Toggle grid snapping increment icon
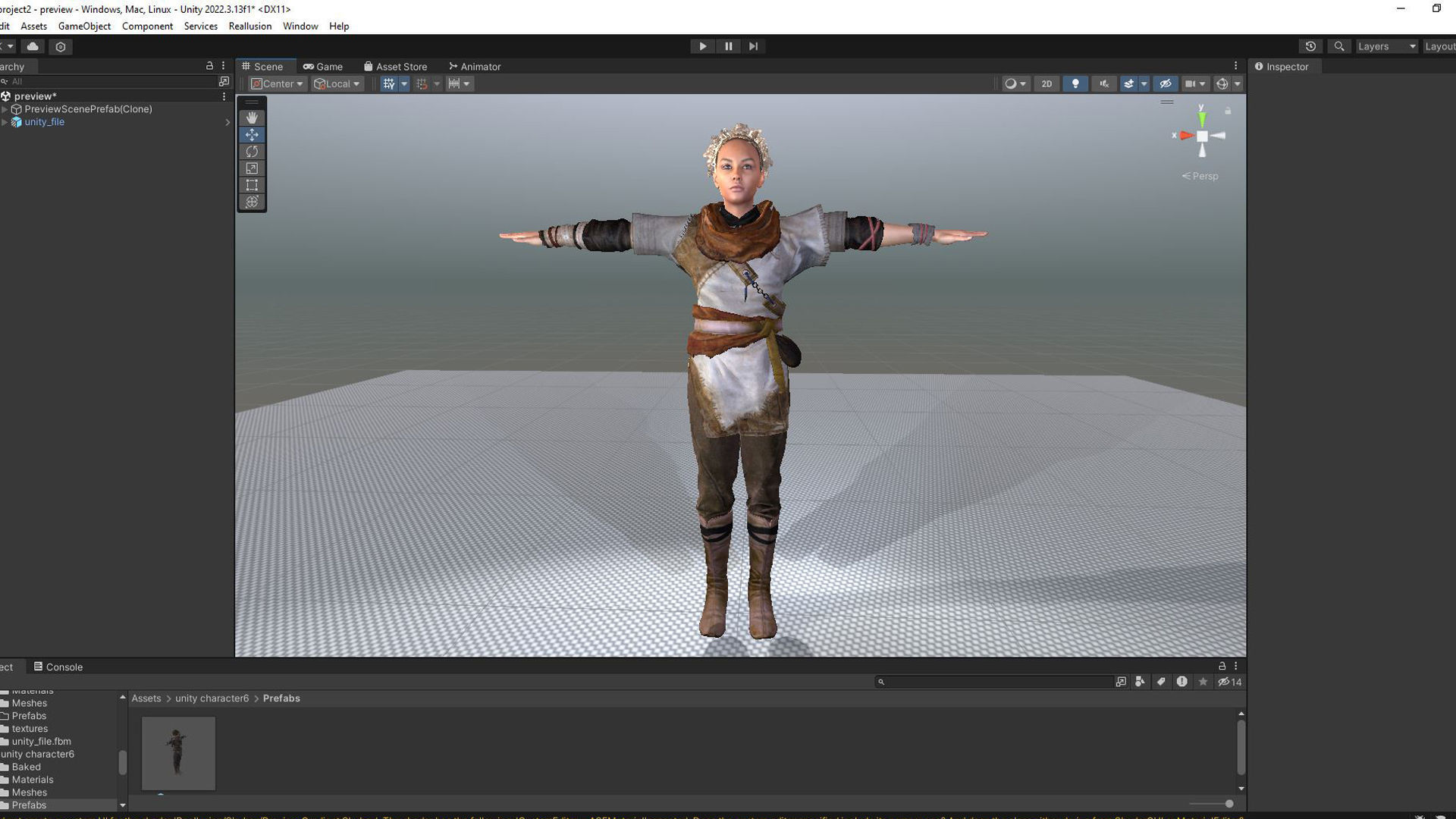 click(422, 84)
